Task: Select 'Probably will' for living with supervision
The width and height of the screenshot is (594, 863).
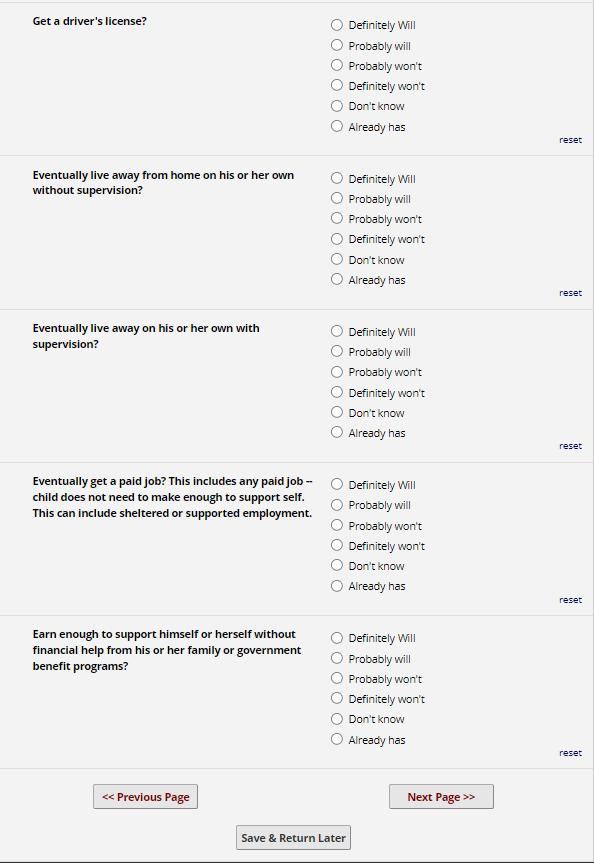Action: [337, 351]
